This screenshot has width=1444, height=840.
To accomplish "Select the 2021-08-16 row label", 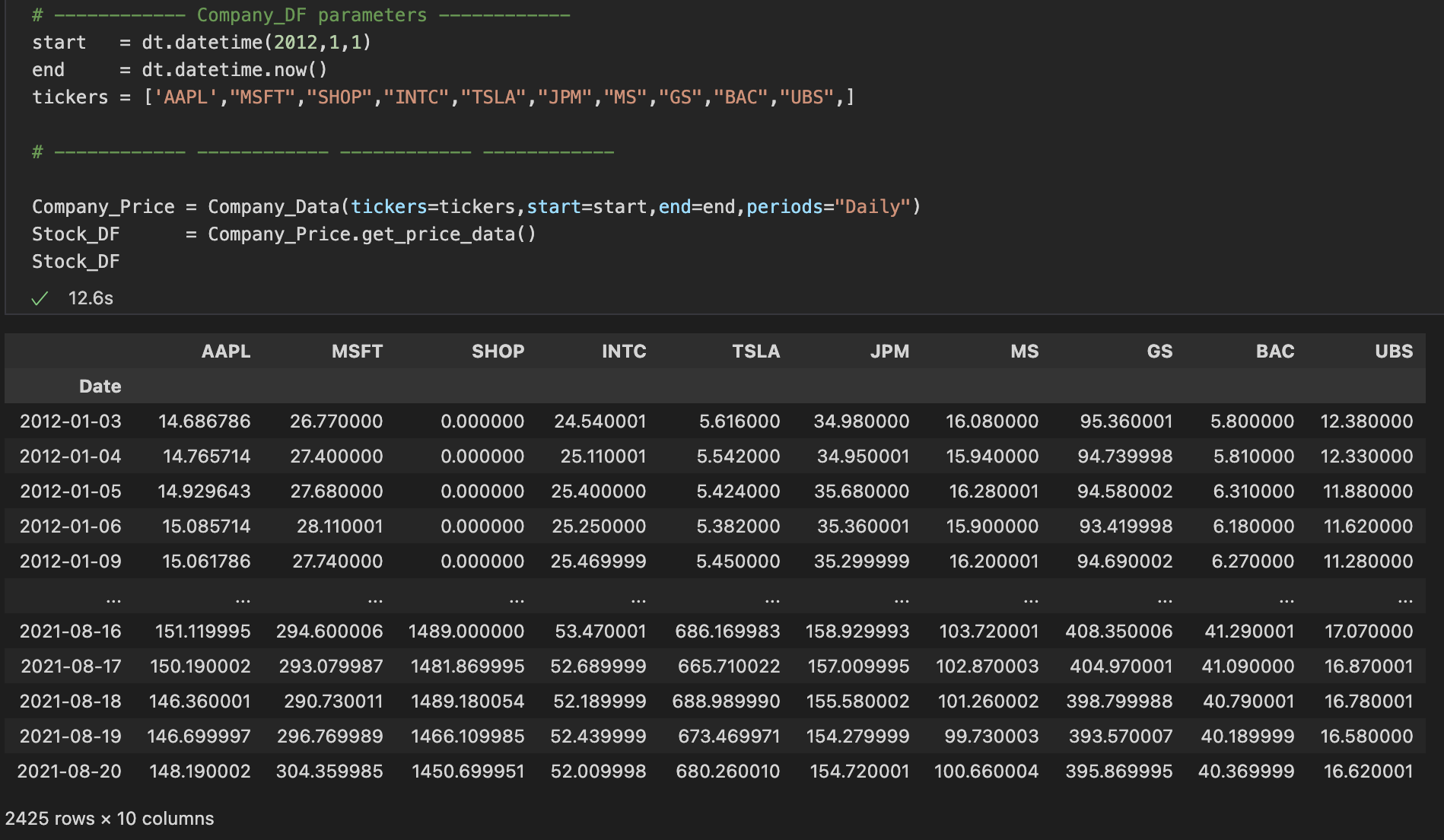I will pyautogui.click(x=71, y=632).
